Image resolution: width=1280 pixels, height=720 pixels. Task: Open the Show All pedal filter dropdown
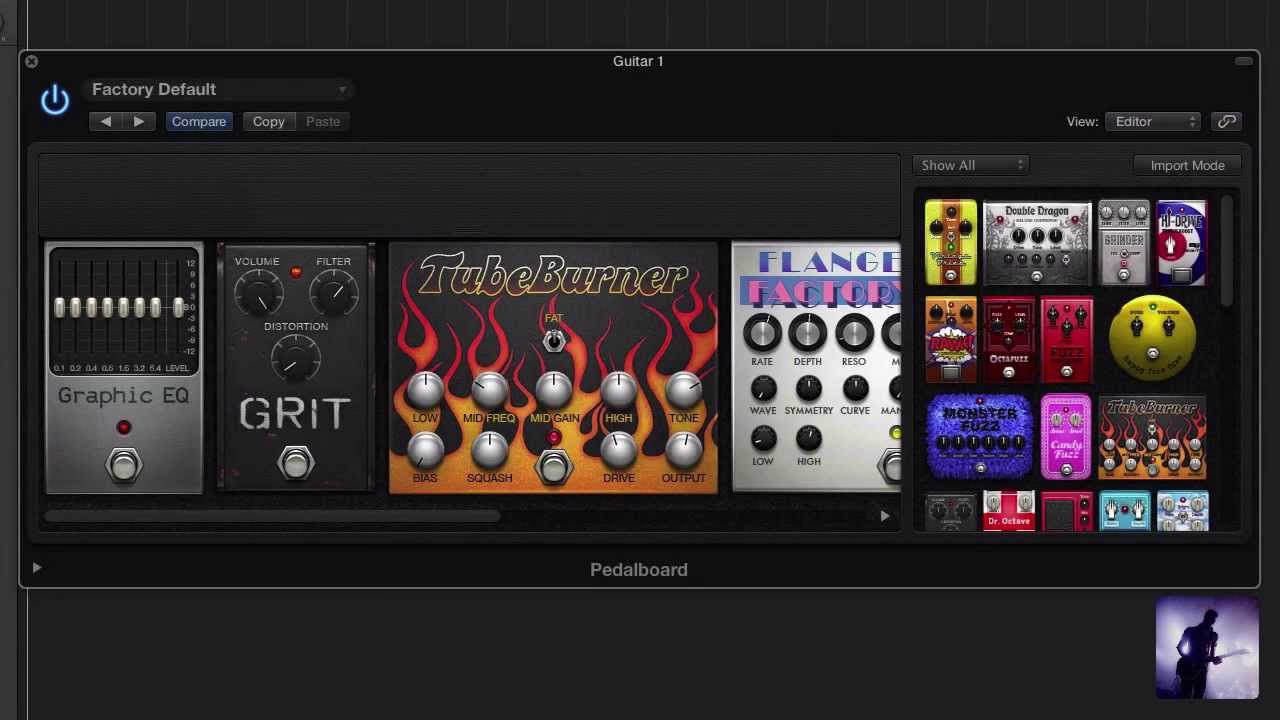click(970, 165)
